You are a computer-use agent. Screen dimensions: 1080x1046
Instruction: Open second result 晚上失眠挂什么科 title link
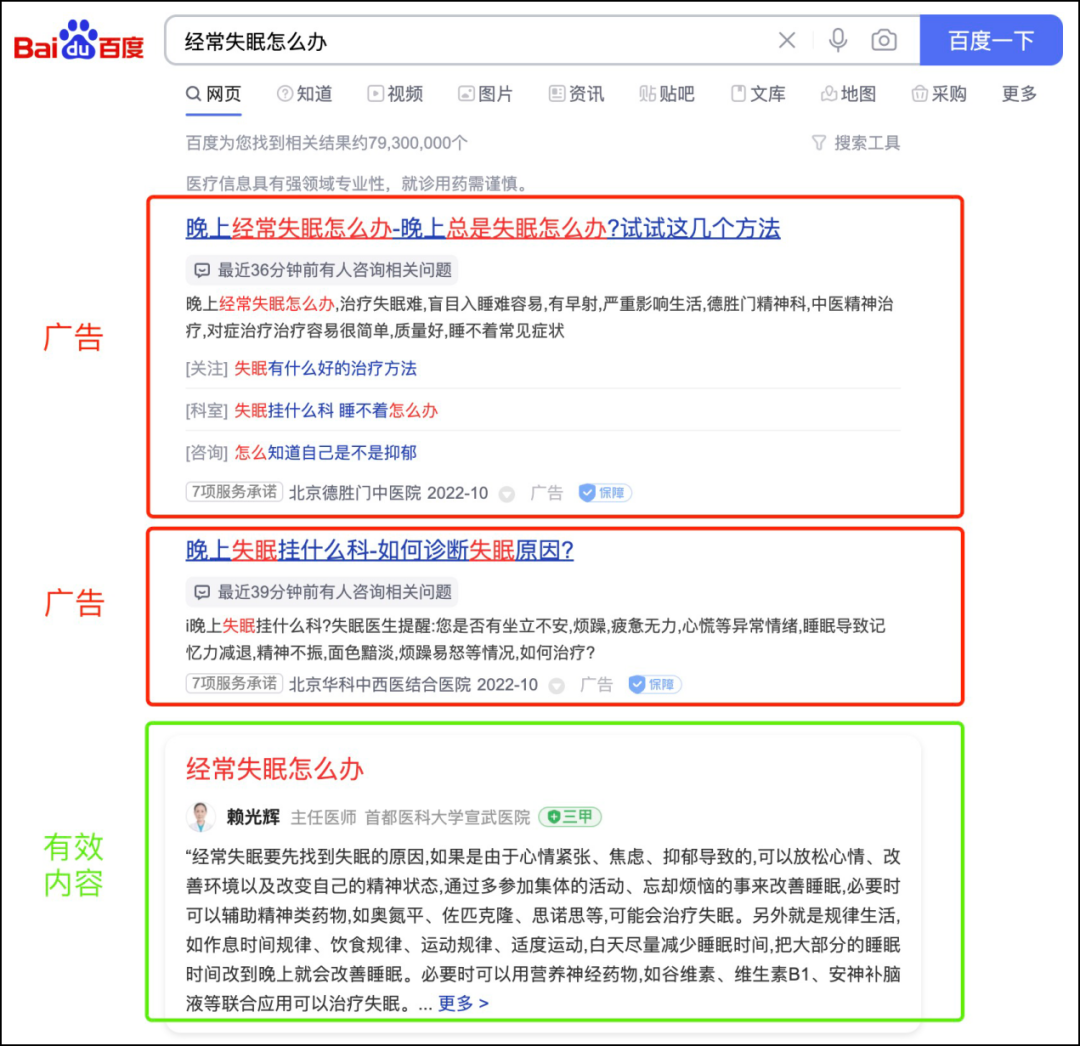coord(380,550)
